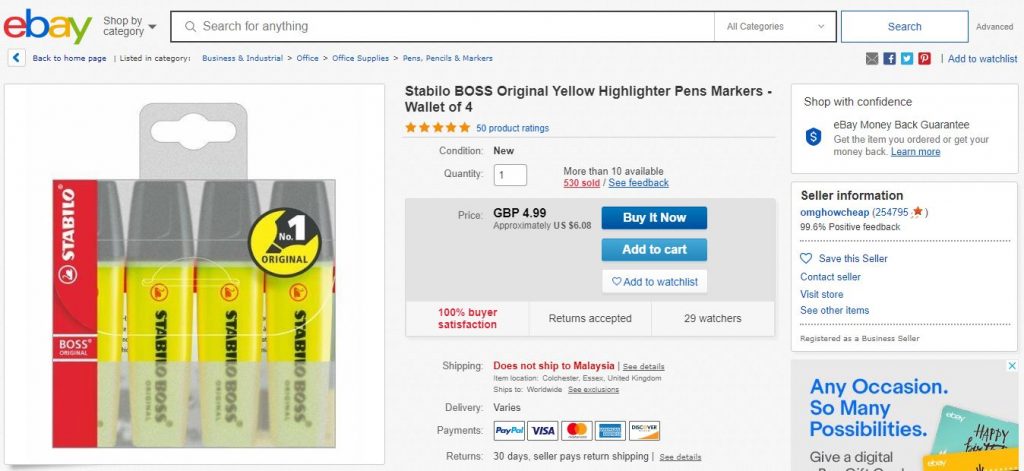This screenshot has height=471, width=1024.
Task: Click the heart icon for Save this Seller
Action: [x=806, y=259]
